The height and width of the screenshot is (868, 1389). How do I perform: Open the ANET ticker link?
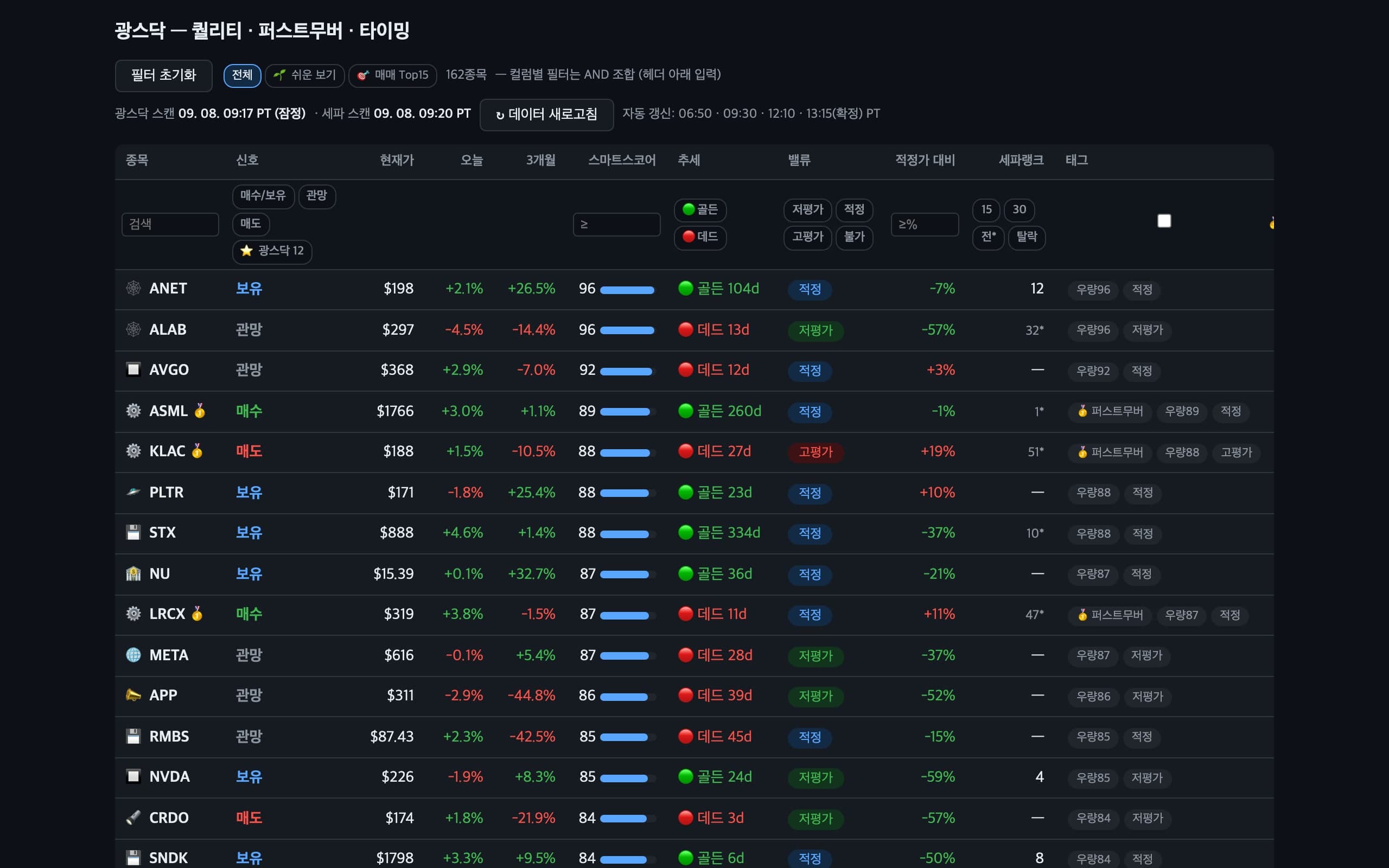[168, 288]
